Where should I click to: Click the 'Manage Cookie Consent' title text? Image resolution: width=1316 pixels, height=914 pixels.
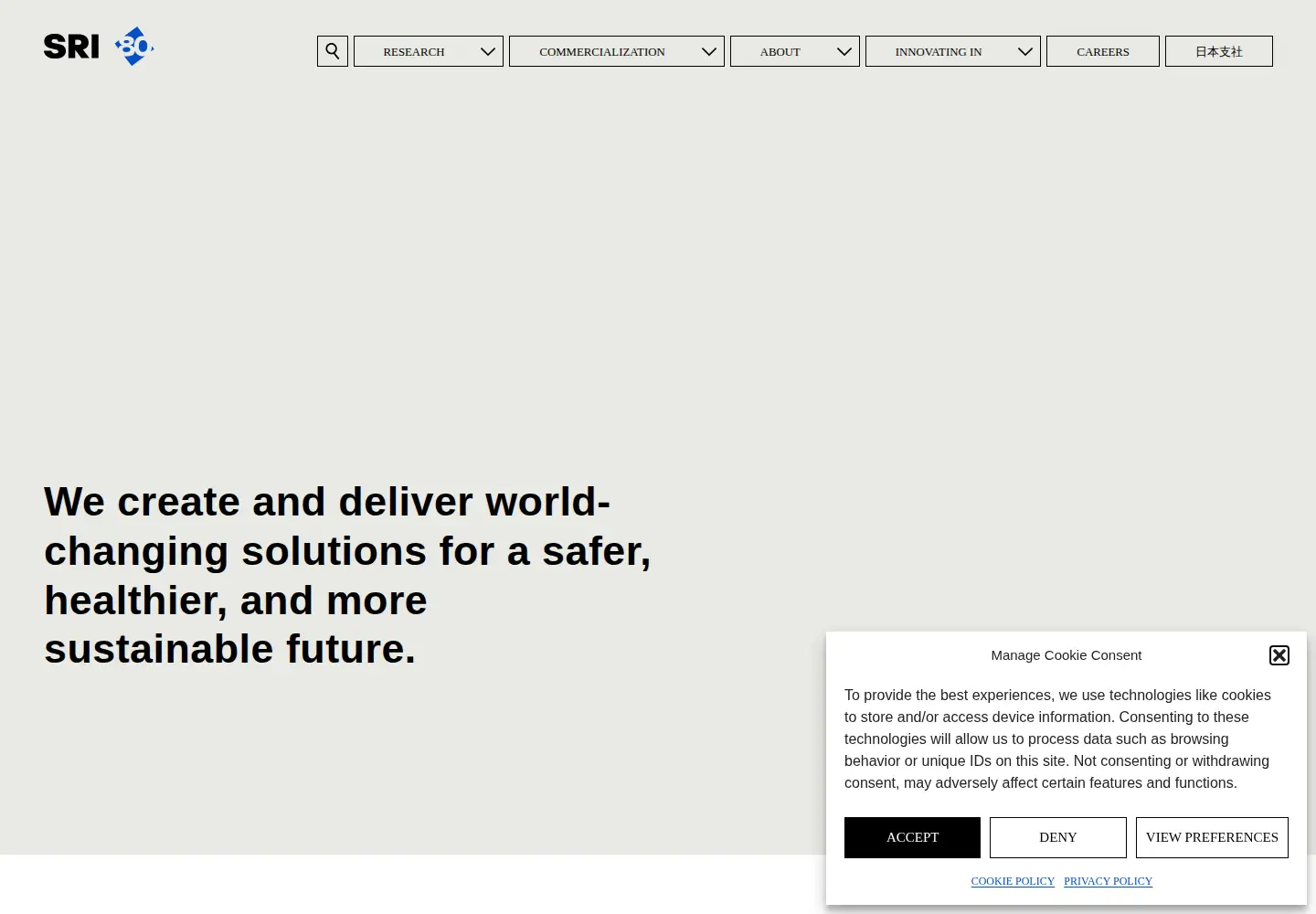[x=1067, y=655]
